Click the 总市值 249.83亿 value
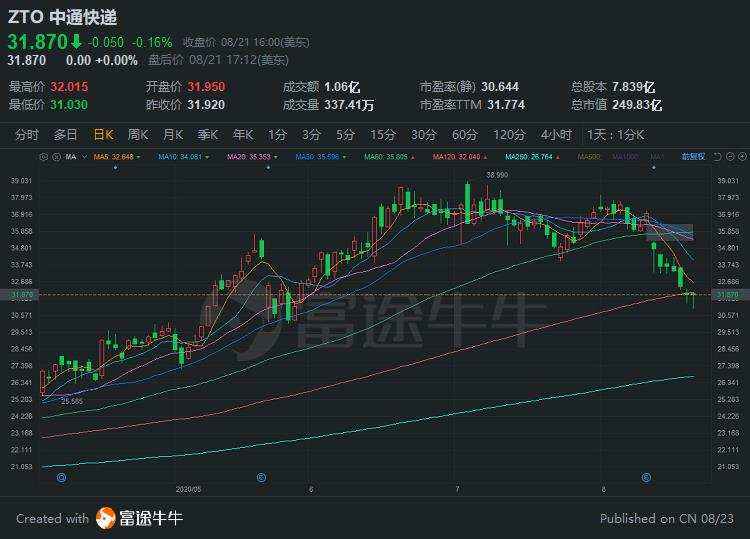 click(x=637, y=105)
